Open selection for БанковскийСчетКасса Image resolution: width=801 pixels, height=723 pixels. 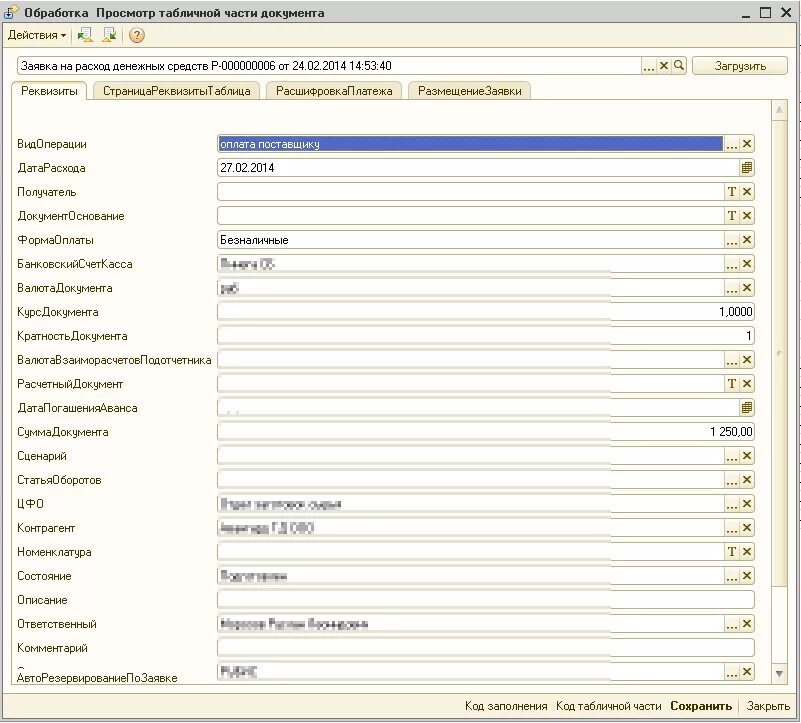pos(732,264)
